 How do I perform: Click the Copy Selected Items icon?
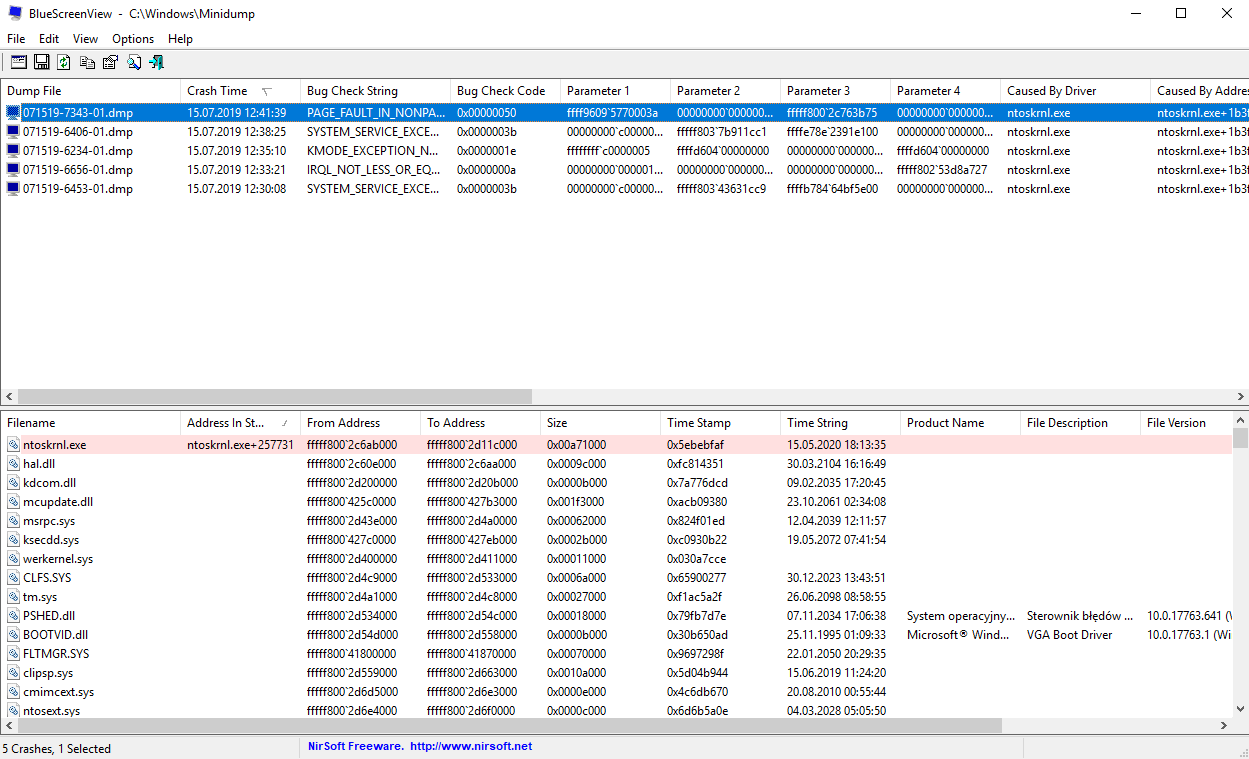click(x=87, y=62)
